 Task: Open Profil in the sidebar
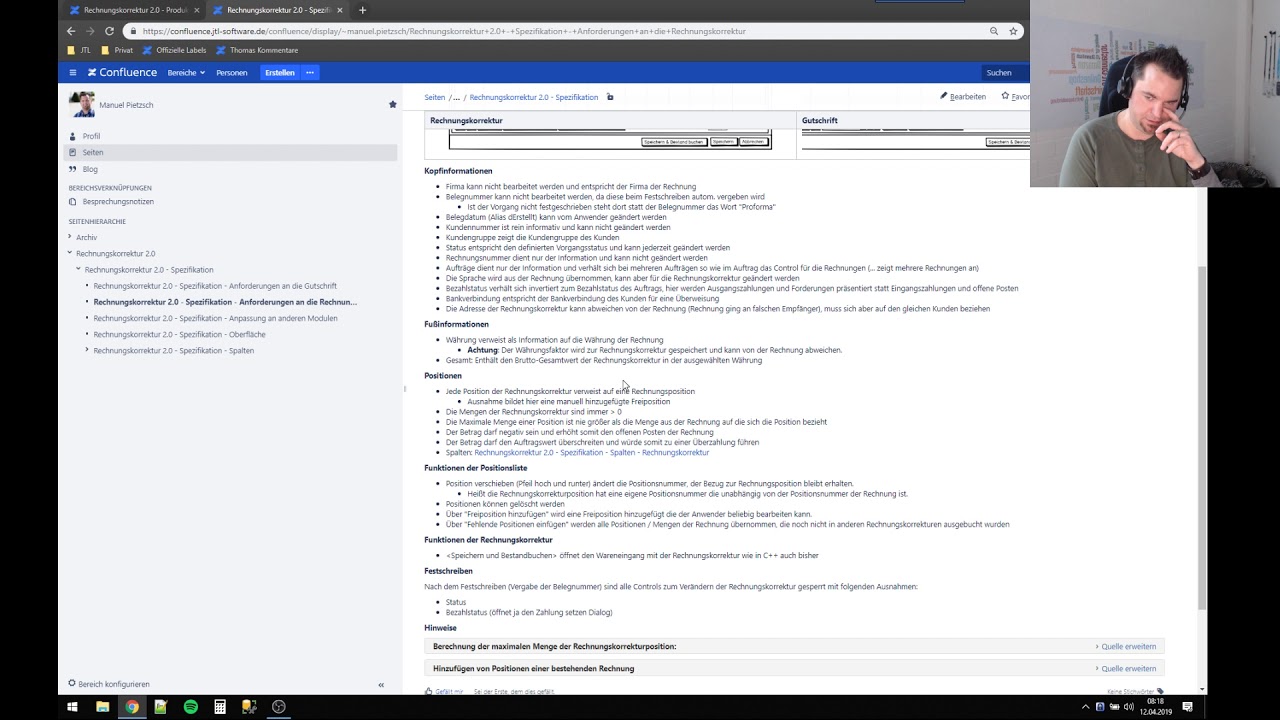click(x=91, y=136)
